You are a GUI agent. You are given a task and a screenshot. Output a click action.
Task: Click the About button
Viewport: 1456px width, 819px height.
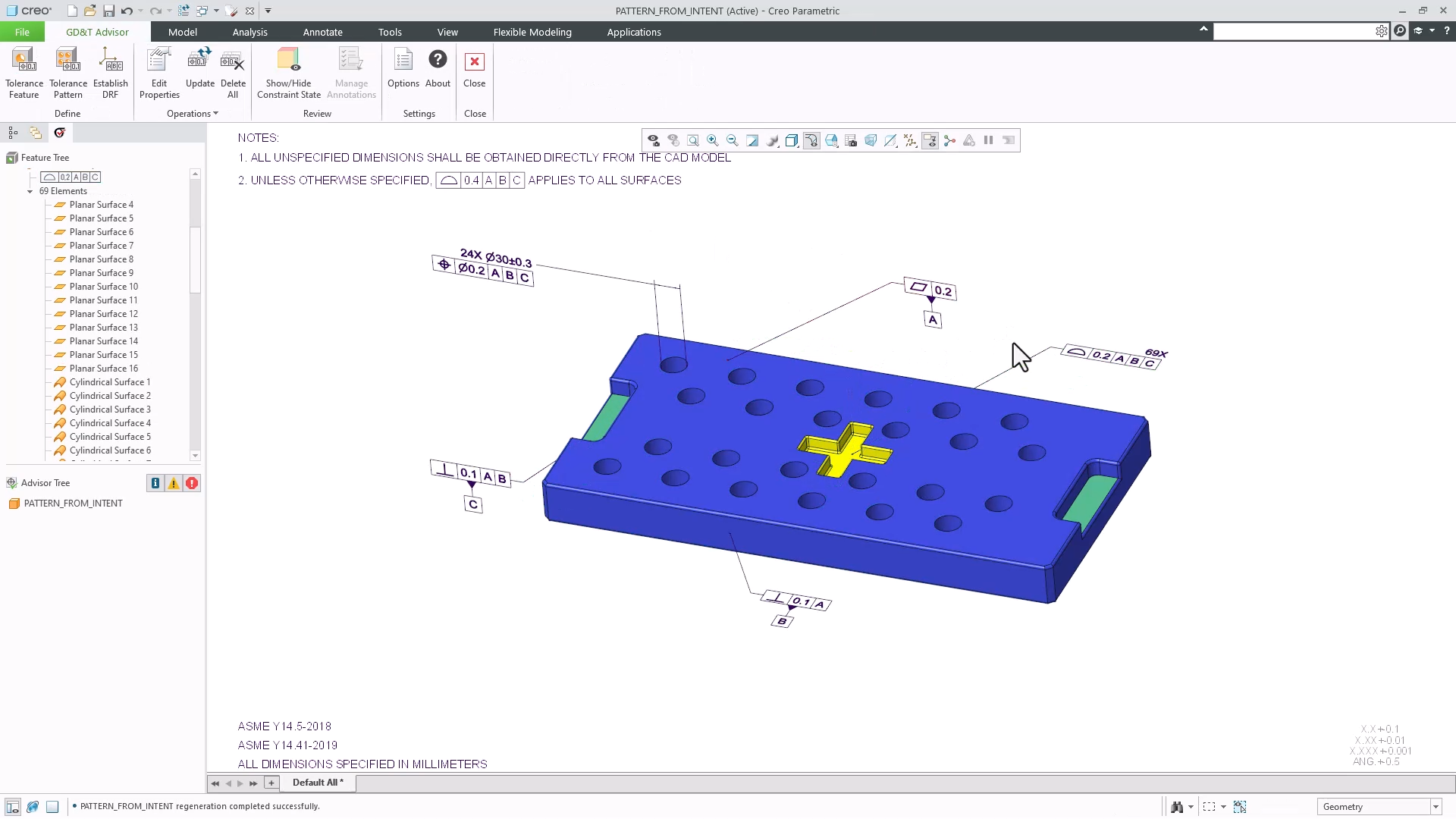(438, 72)
